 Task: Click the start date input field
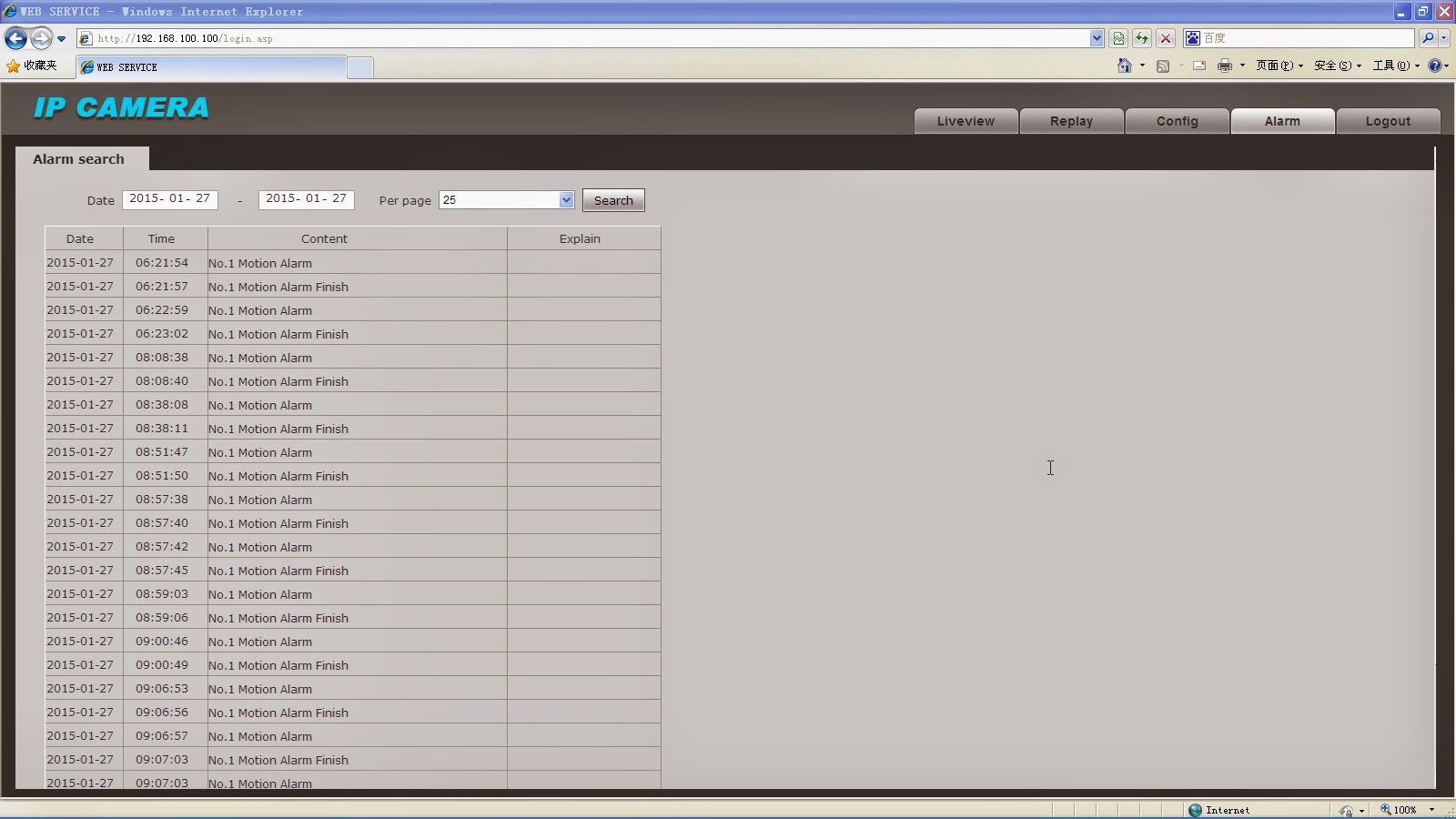click(169, 199)
